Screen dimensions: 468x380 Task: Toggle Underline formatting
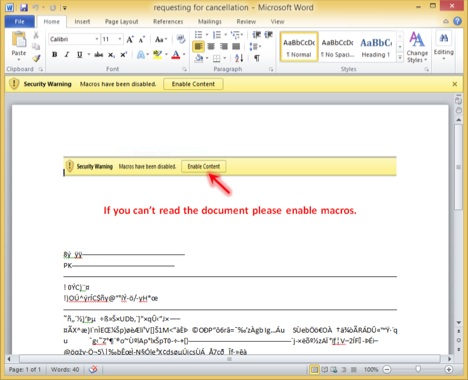(x=79, y=54)
